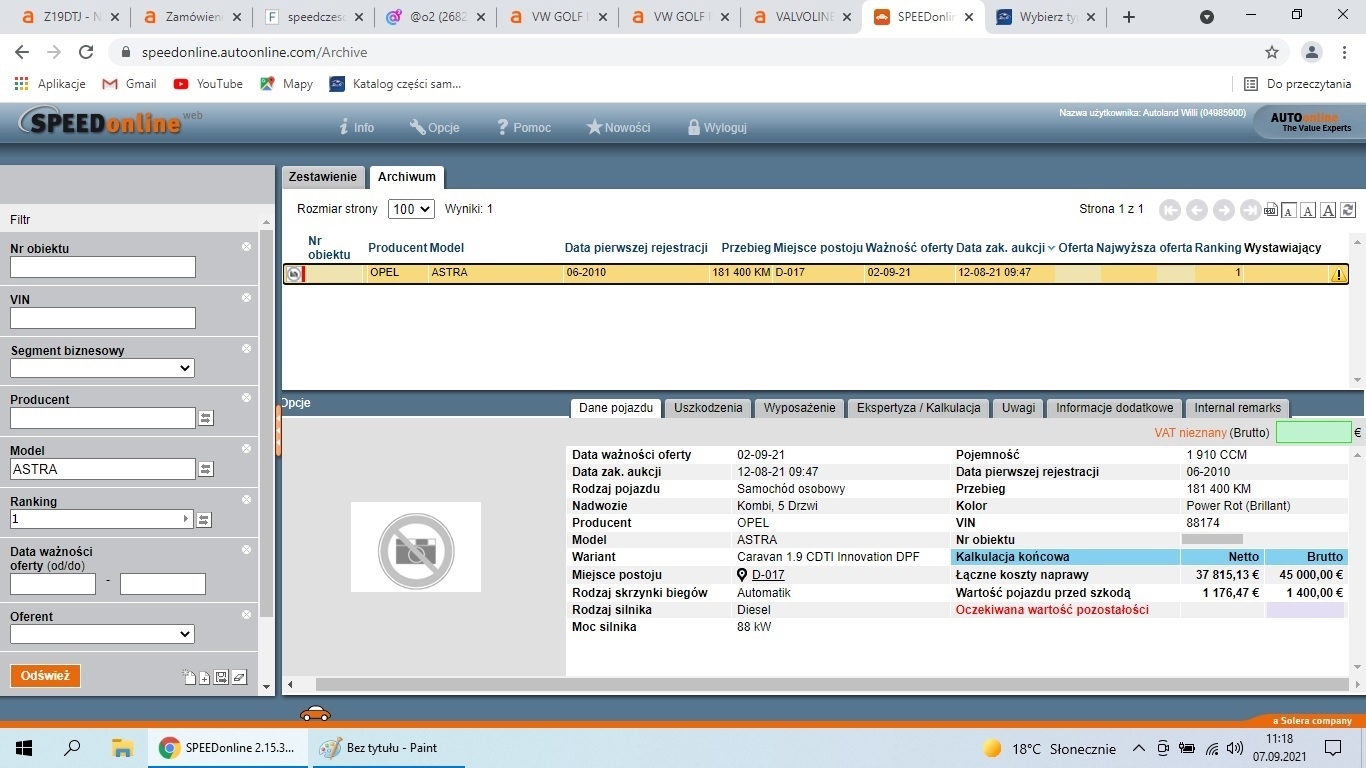Click the eraser icon to clear filters
The image size is (1366, 768).
point(239,677)
